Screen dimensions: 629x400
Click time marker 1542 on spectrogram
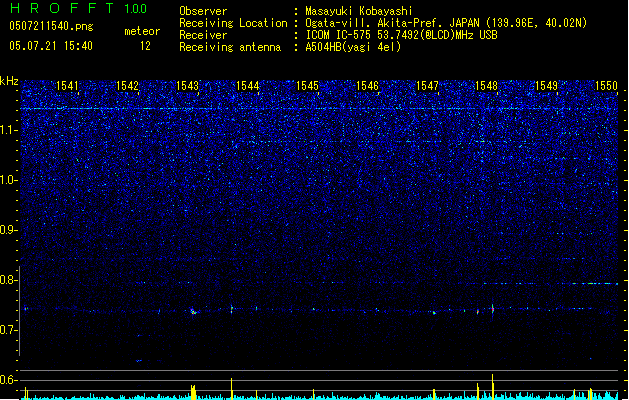pyautogui.click(x=127, y=86)
